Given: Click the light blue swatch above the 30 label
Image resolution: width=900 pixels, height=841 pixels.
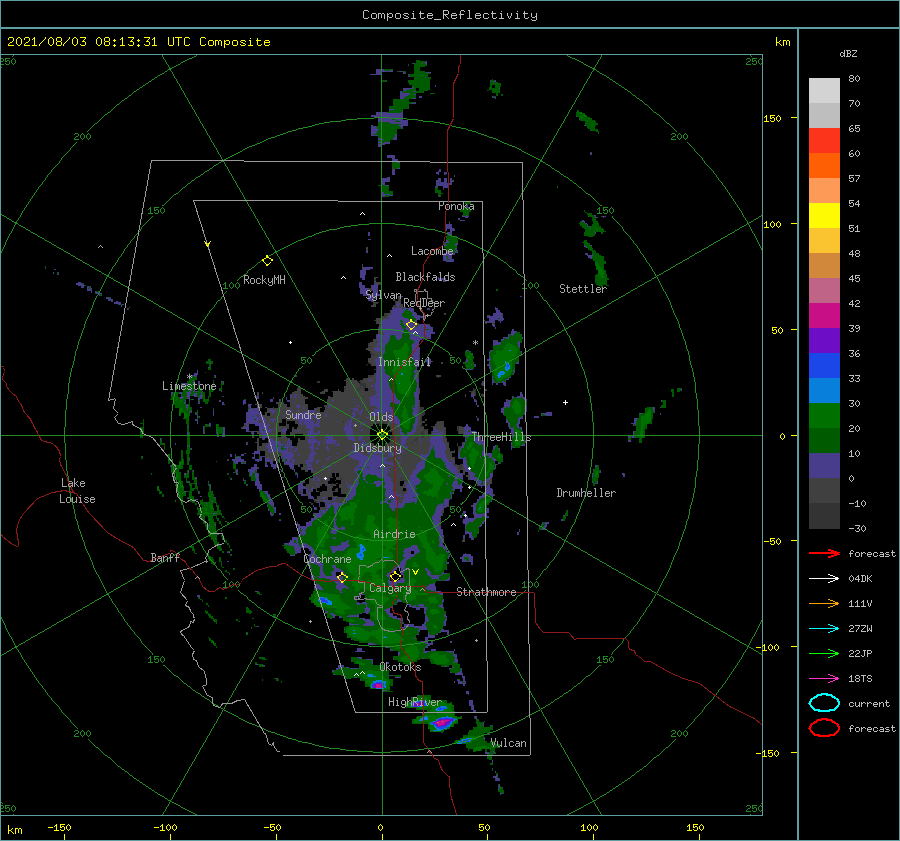Looking at the screenshot, I should (x=824, y=391).
